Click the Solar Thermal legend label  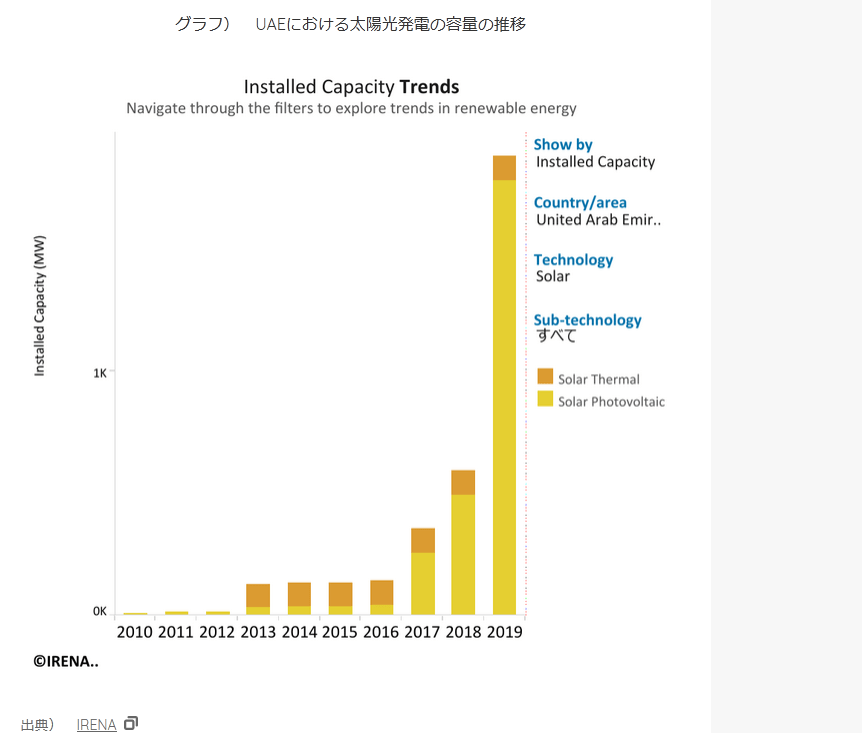pyautogui.click(x=598, y=380)
